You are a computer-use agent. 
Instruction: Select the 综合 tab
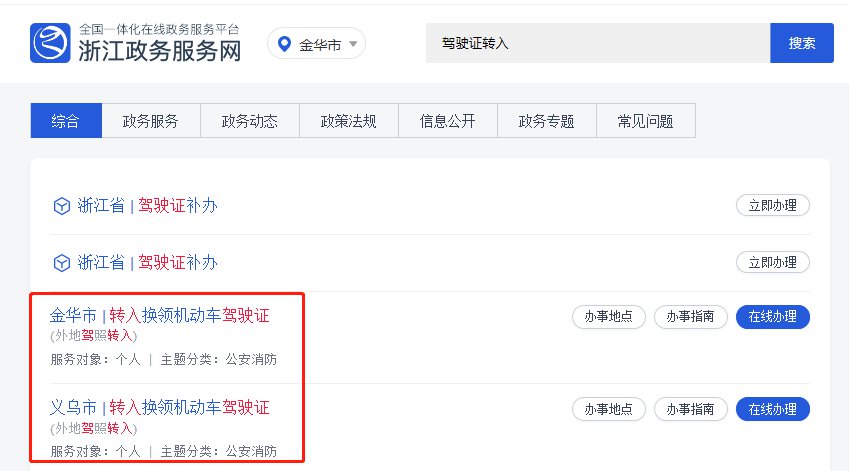66,121
